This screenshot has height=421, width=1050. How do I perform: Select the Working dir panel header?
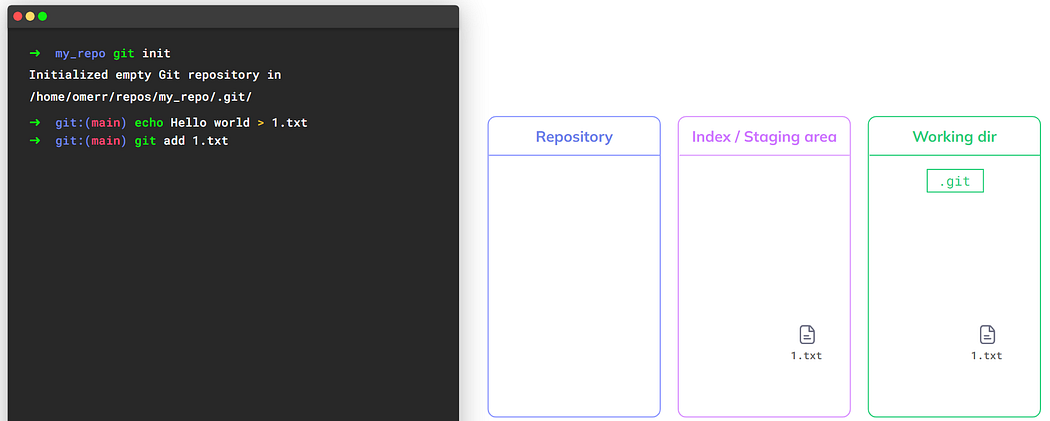(x=954, y=137)
